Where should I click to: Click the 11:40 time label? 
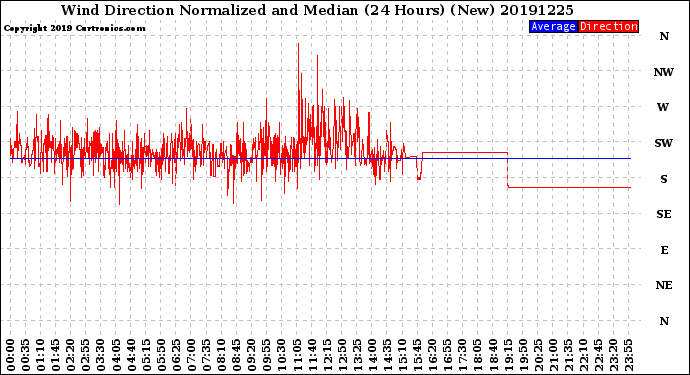[x=312, y=355]
